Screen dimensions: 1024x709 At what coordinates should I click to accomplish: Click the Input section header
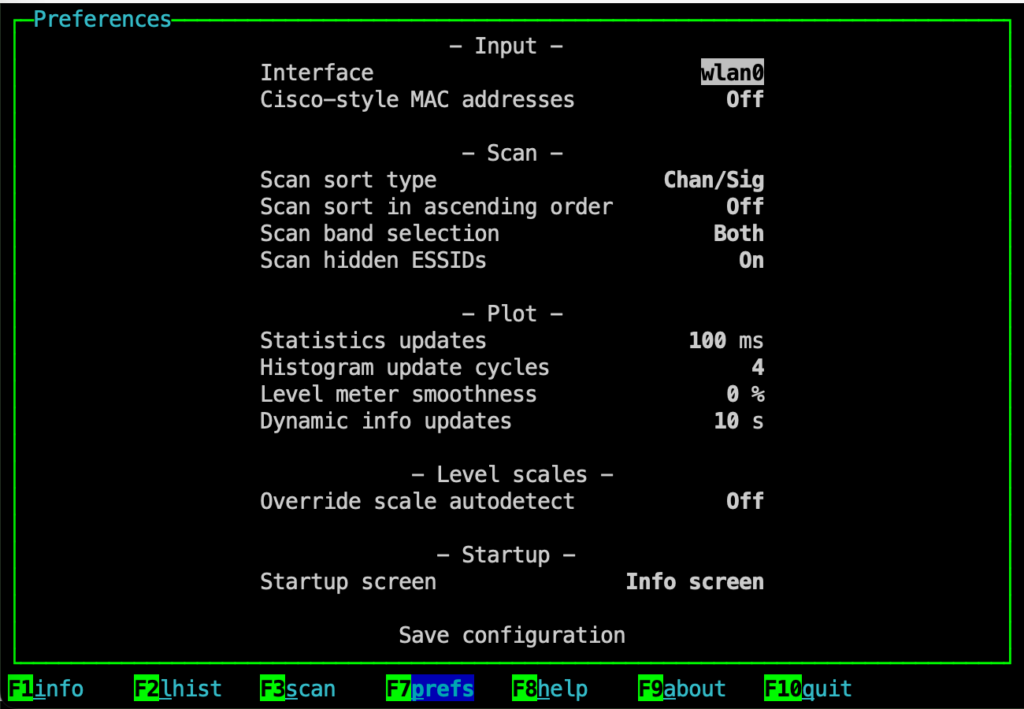point(506,46)
